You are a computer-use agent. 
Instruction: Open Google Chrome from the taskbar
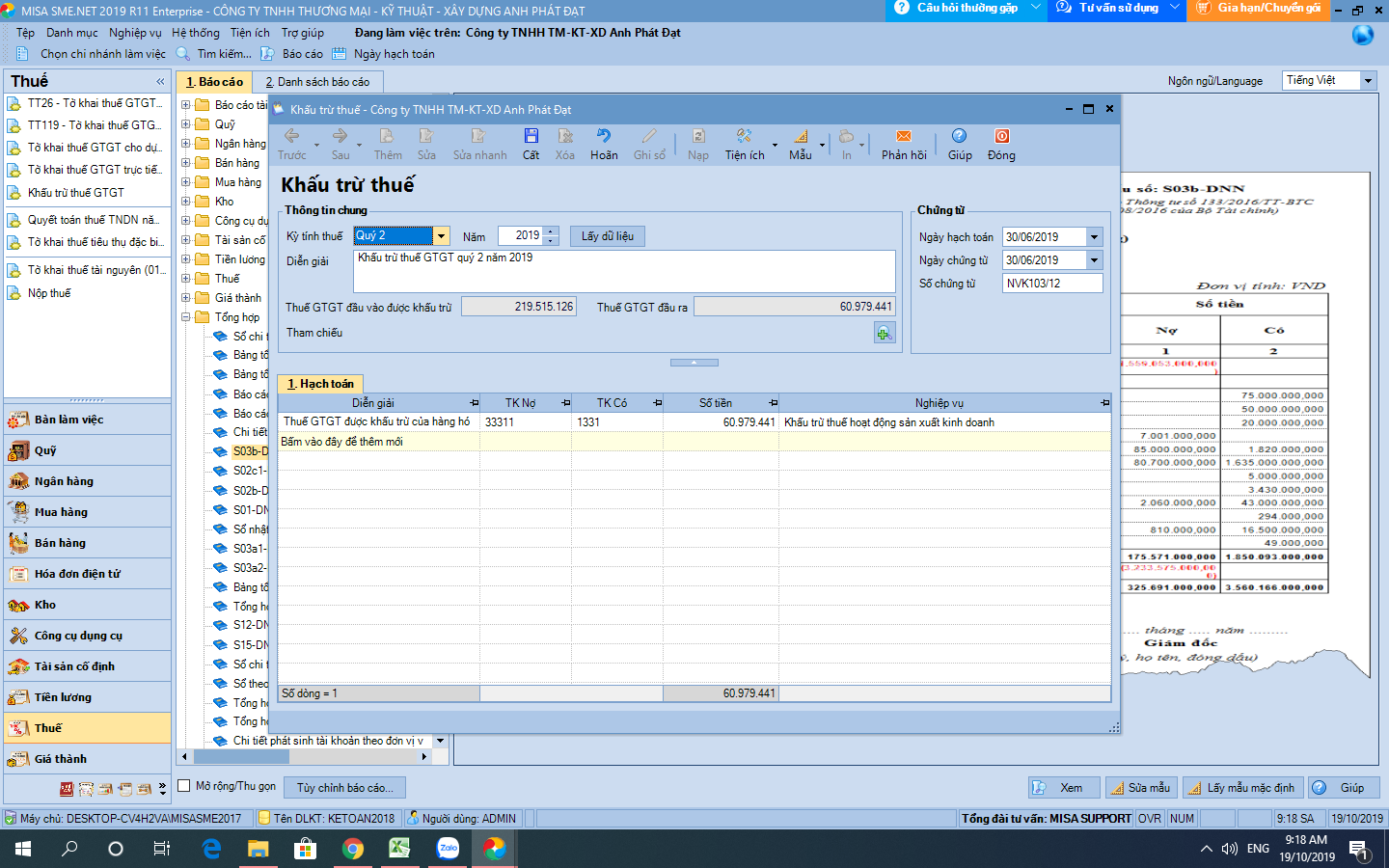point(353,849)
